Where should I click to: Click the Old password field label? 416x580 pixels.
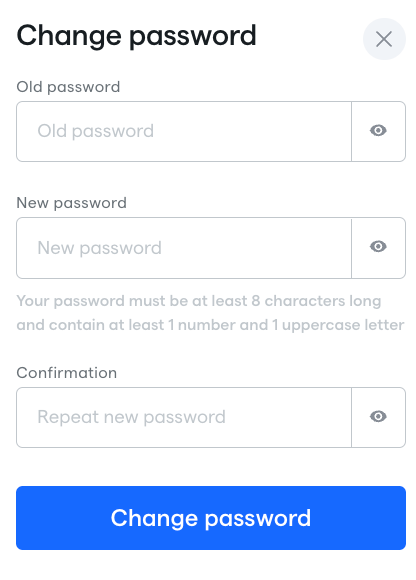[68, 87]
